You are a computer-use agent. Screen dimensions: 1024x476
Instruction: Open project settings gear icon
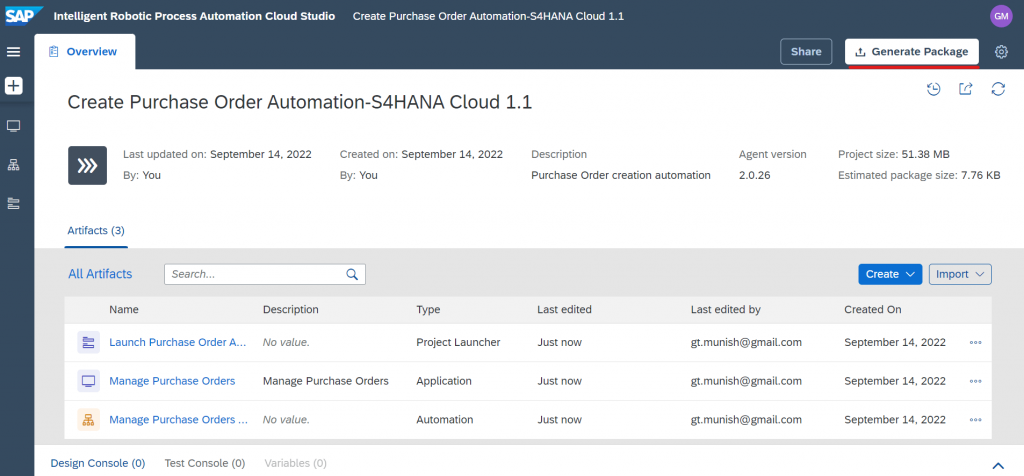pos(1001,52)
